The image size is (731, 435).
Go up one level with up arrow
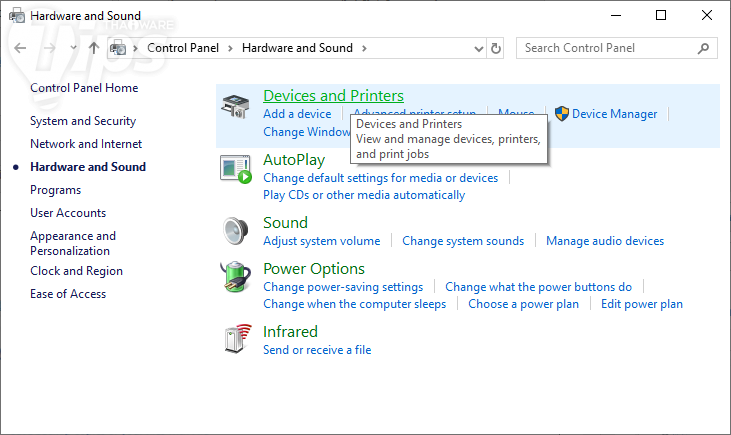click(x=94, y=48)
